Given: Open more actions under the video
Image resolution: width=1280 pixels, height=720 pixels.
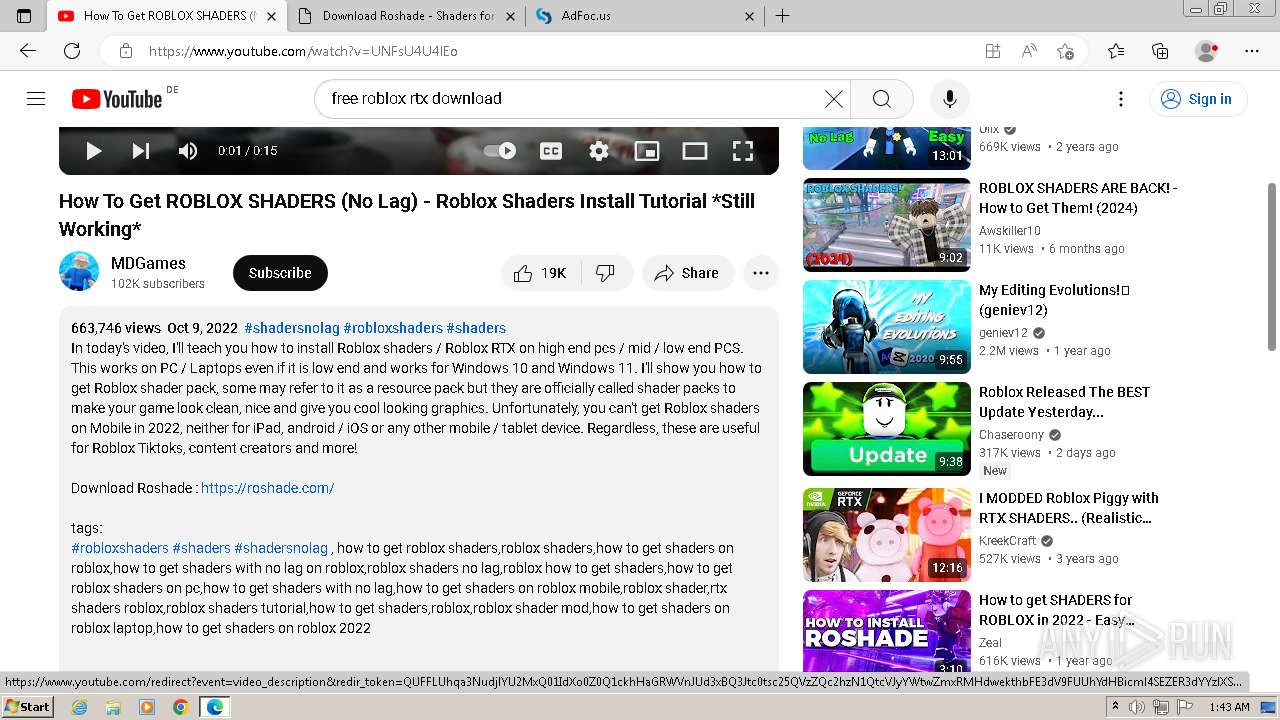Looking at the screenshot, I should tap(761, 273).
